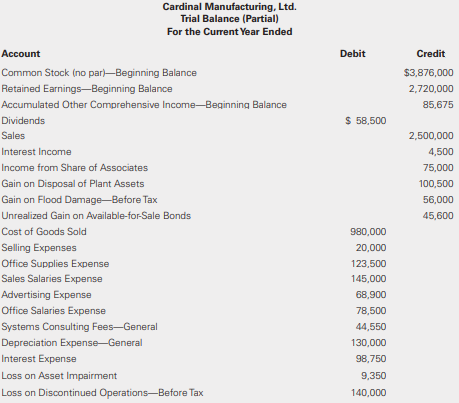Click the Interest Expense 98,750 amount

click(x=371, y=359)
